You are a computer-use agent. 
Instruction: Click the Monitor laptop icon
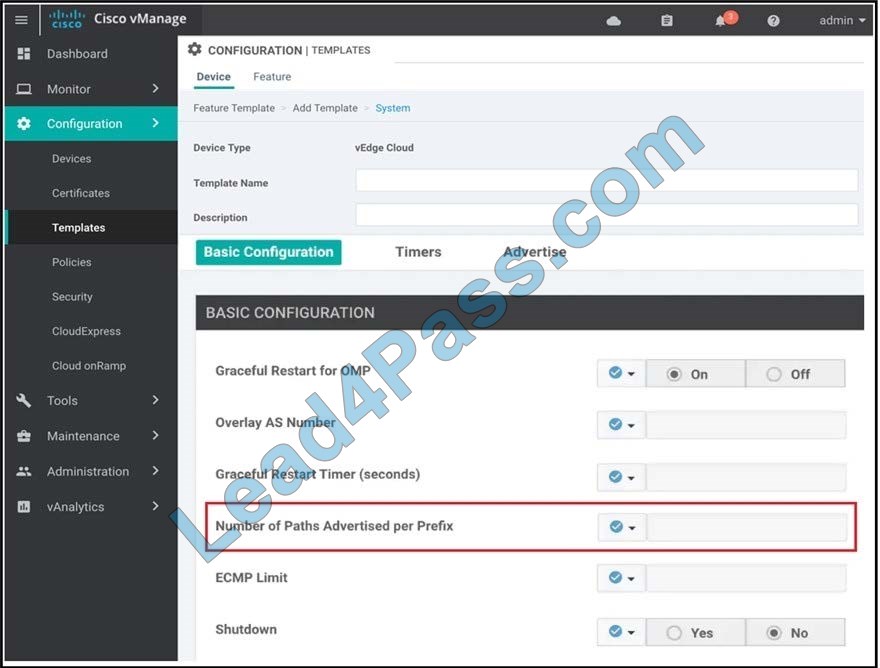[x=24, y=89]
